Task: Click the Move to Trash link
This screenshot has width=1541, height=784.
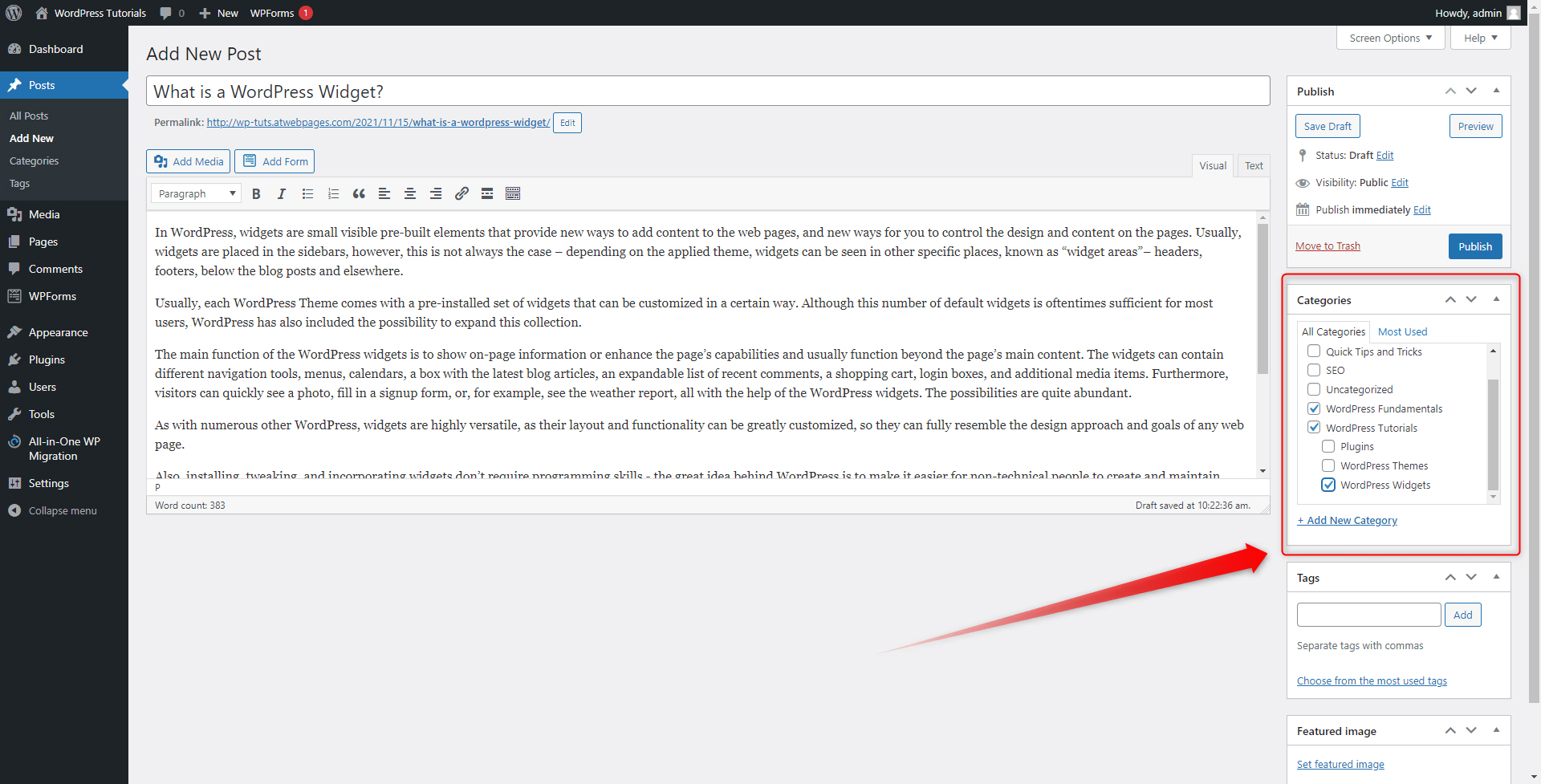Action: [1328, 246]
